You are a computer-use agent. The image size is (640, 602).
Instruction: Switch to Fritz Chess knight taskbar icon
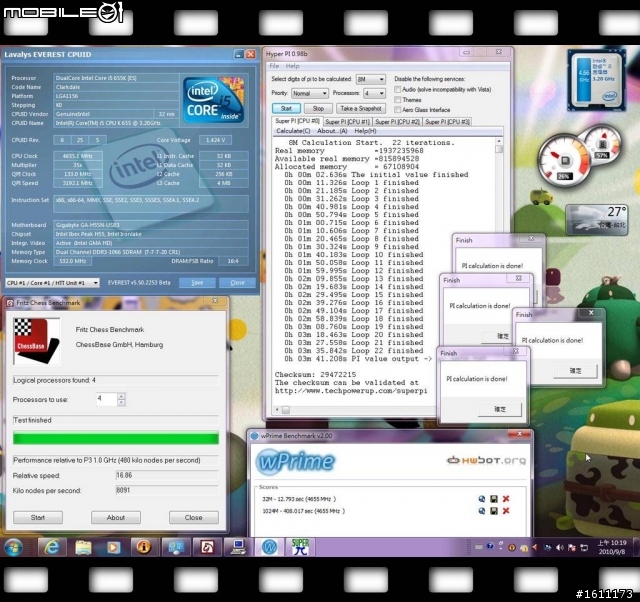pyautogui.click(x=207, y=547)
